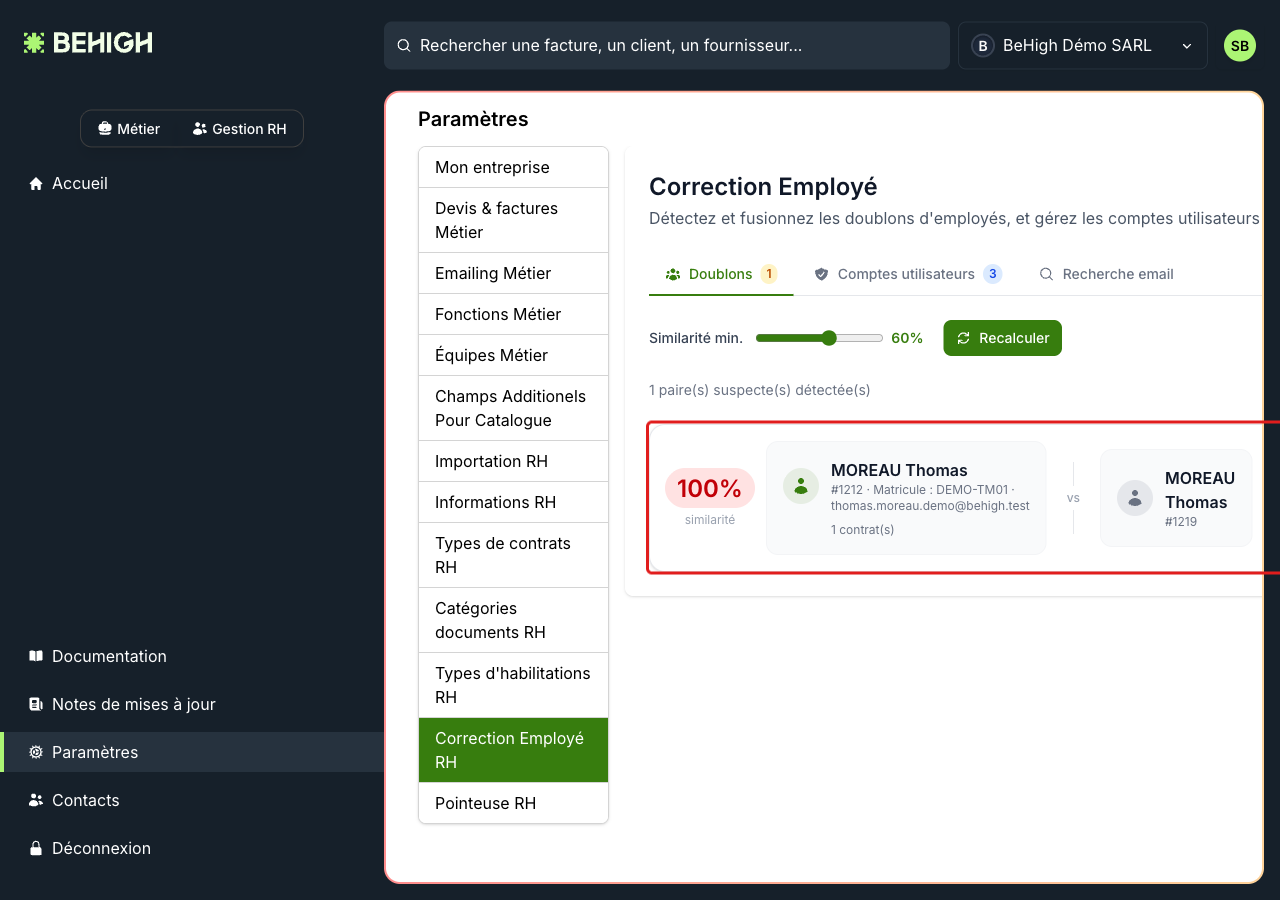The width and height of the screenshot is (1280, 900).
Task: Open Importation RH settings
Action: [x=513, y=461]
